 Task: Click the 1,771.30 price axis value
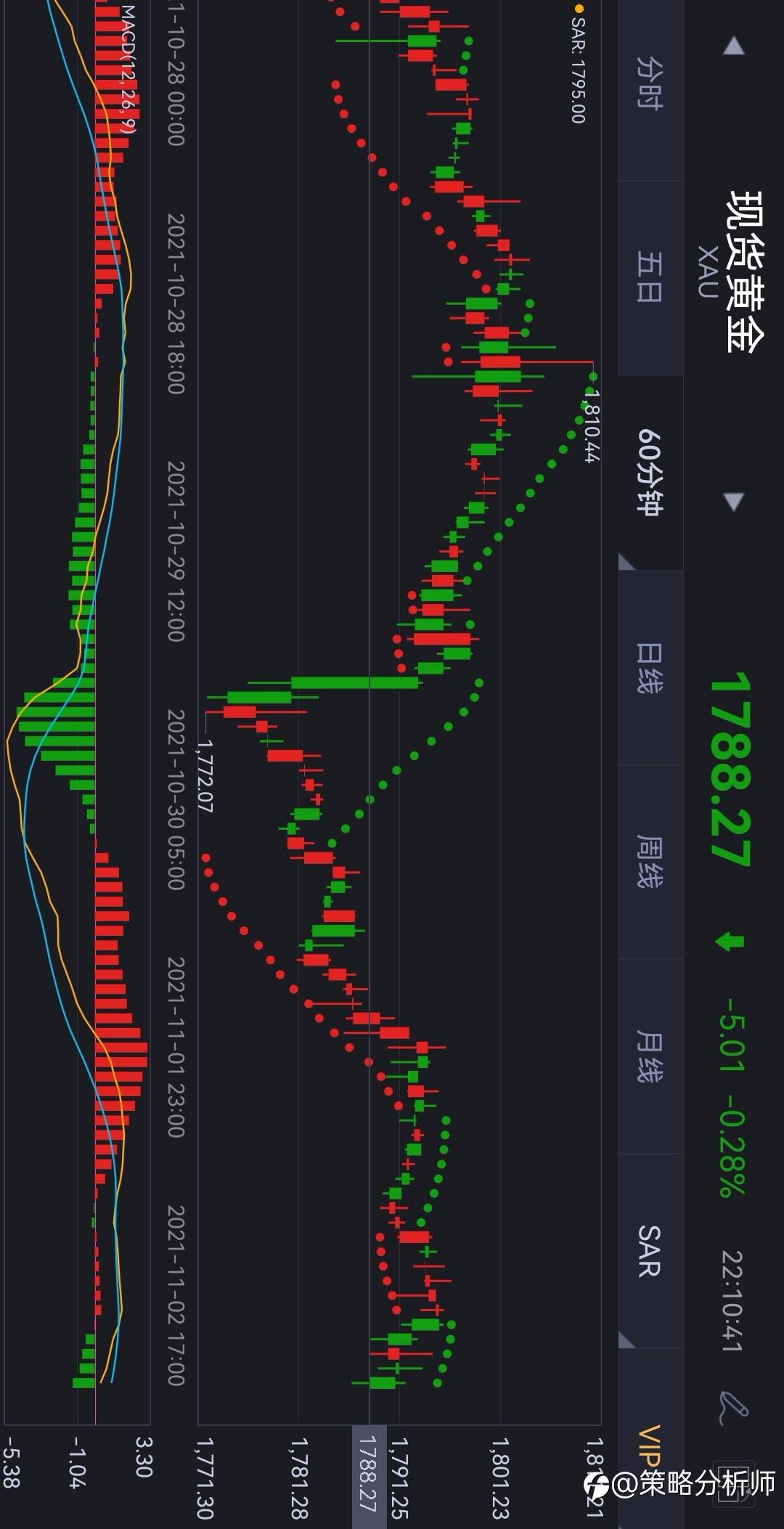205,1478
